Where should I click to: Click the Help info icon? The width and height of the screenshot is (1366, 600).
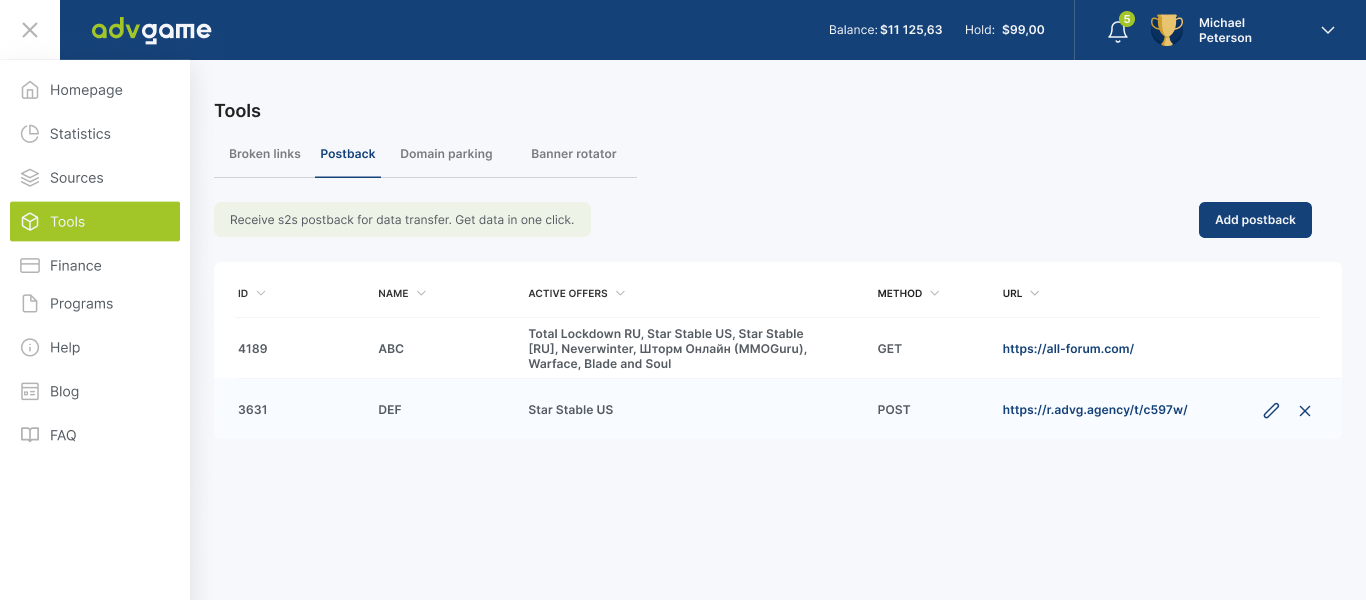pos(30,348)
